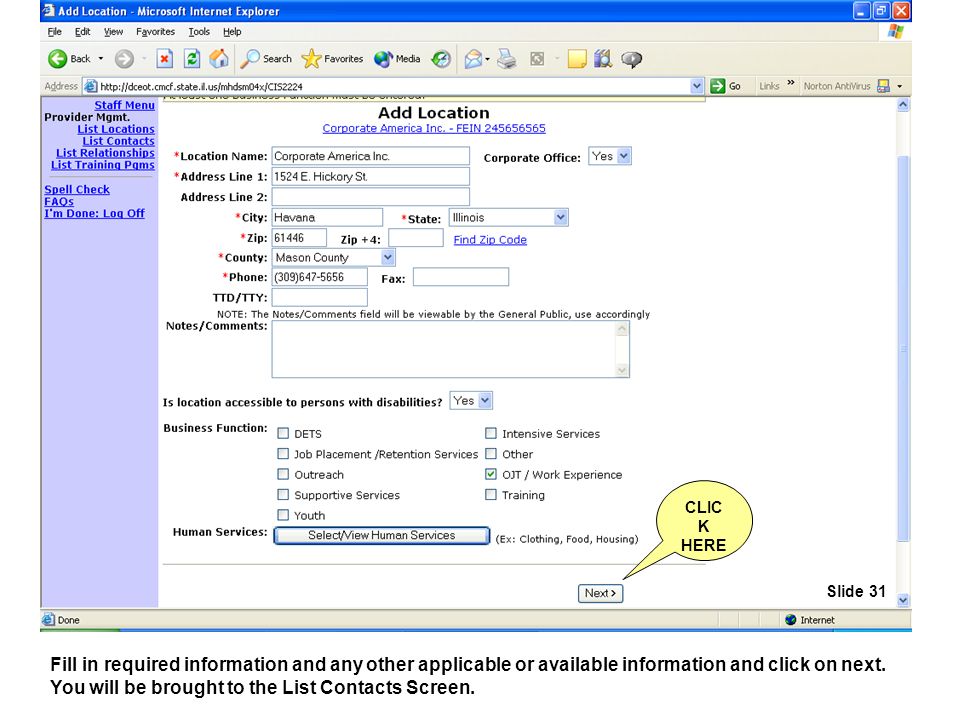Image resolution: width=960 pixels, height=720 pixels.
Task: Open the Norton AntiVirus dropdown arrow
Action: click(899, 86)
